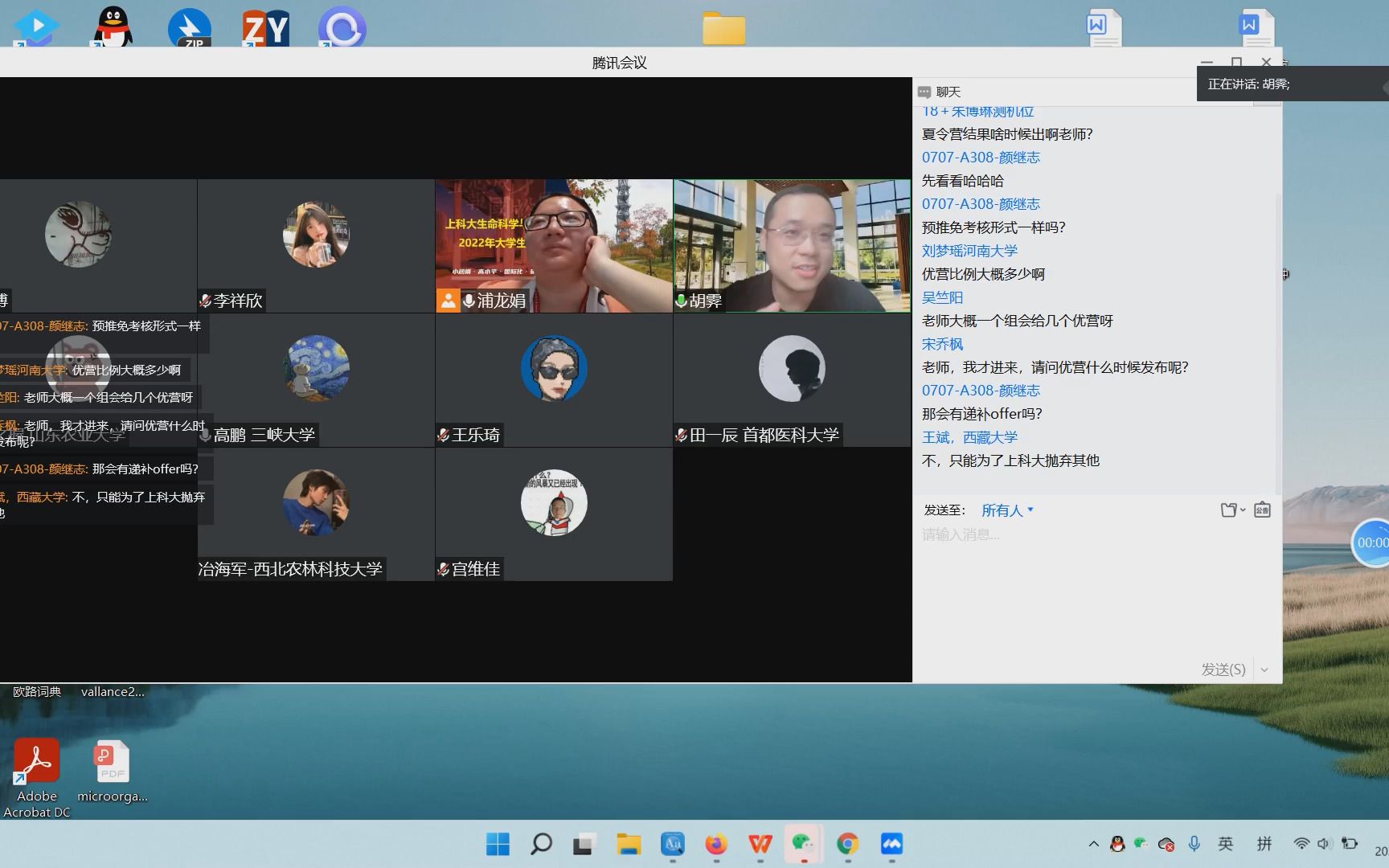Click the 正在讲话: 胡霁 speaker indicator
The height and width of the screenshot is (868, 1389).
coord(1293,84)
